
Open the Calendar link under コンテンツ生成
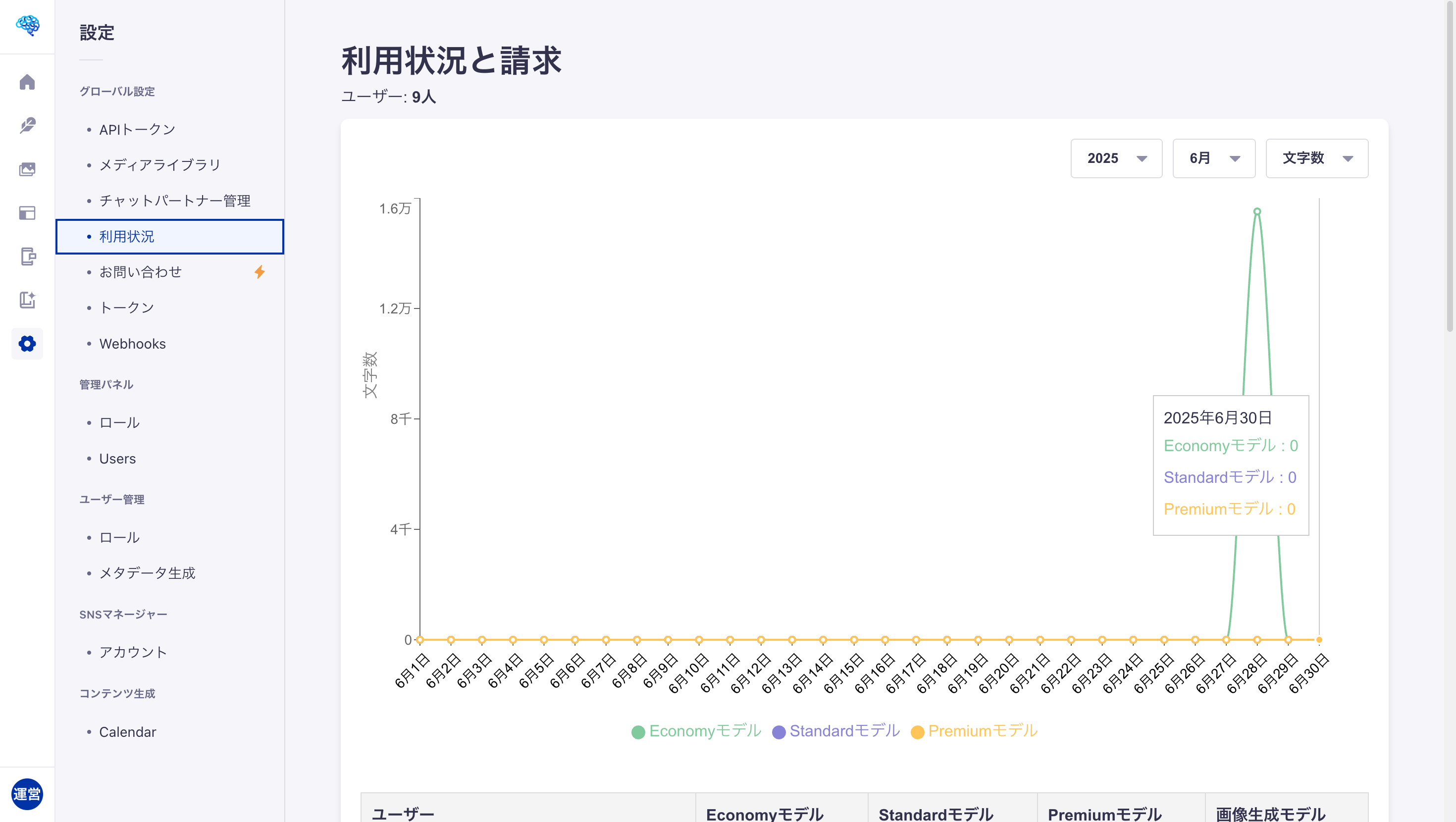128,731
